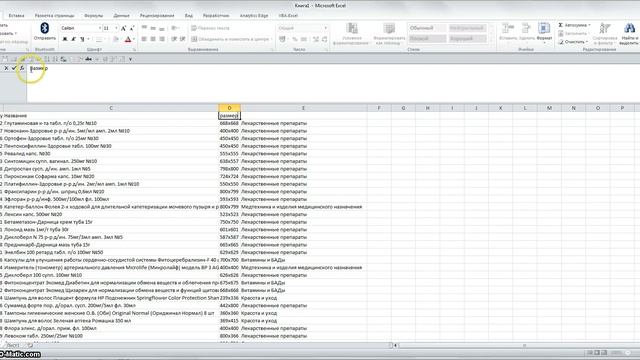This screenshot has height=360, width=640.
Task: Open the Общий number format dropdown
Action: point(325,28)
